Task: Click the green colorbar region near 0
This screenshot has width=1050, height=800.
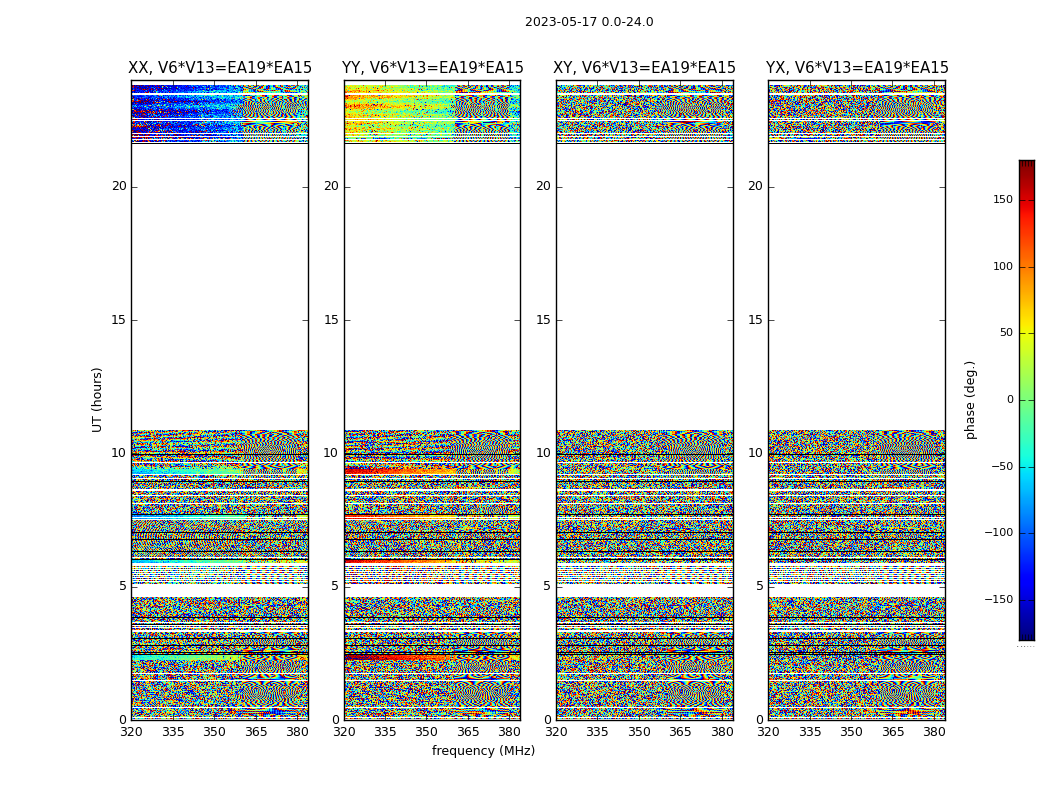Action: coord(1027,400)
